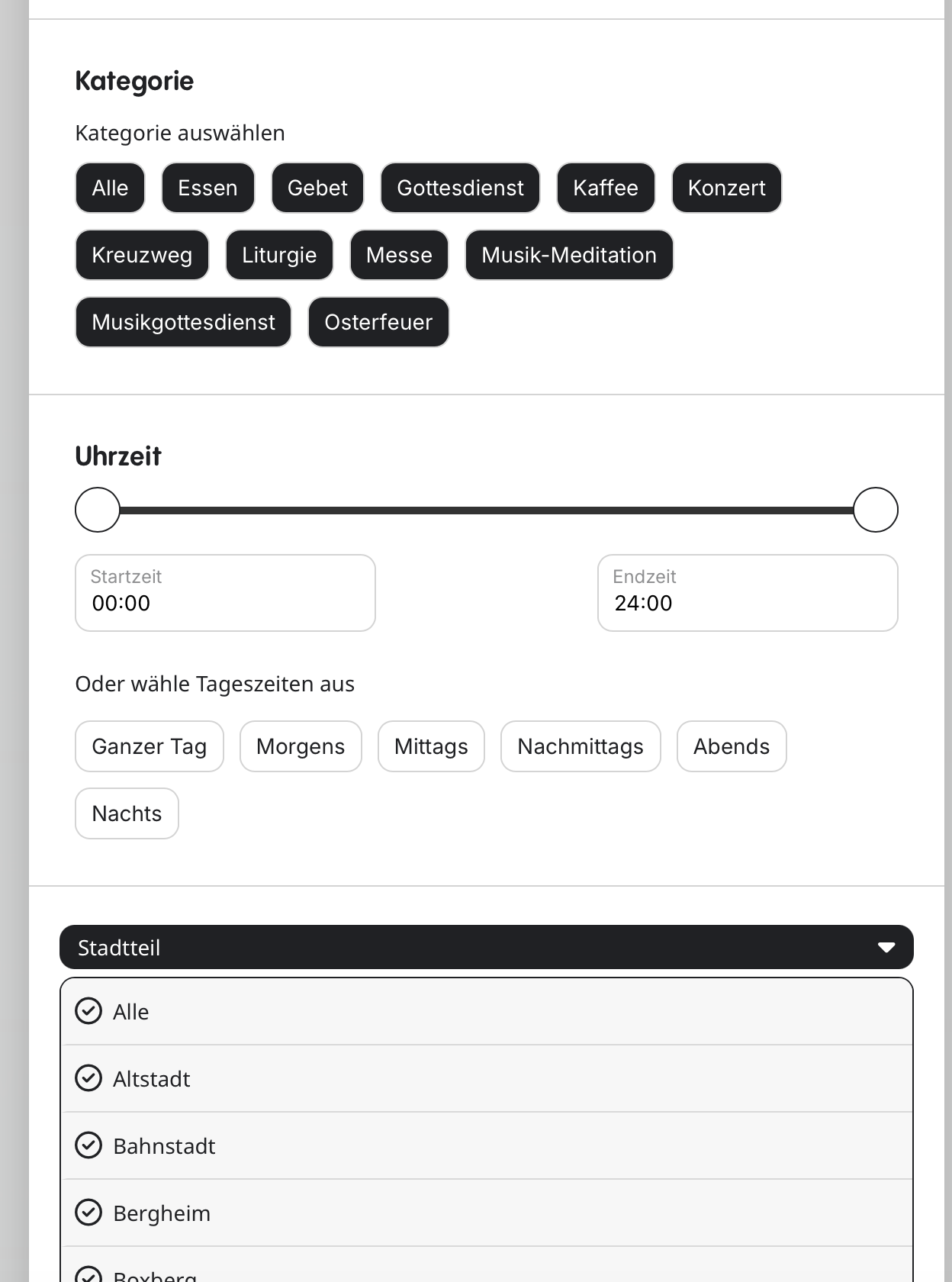952x1282 pixels.
Task: Collapse the Stadtteil dropdown arrow
Action: click(886, 948)
